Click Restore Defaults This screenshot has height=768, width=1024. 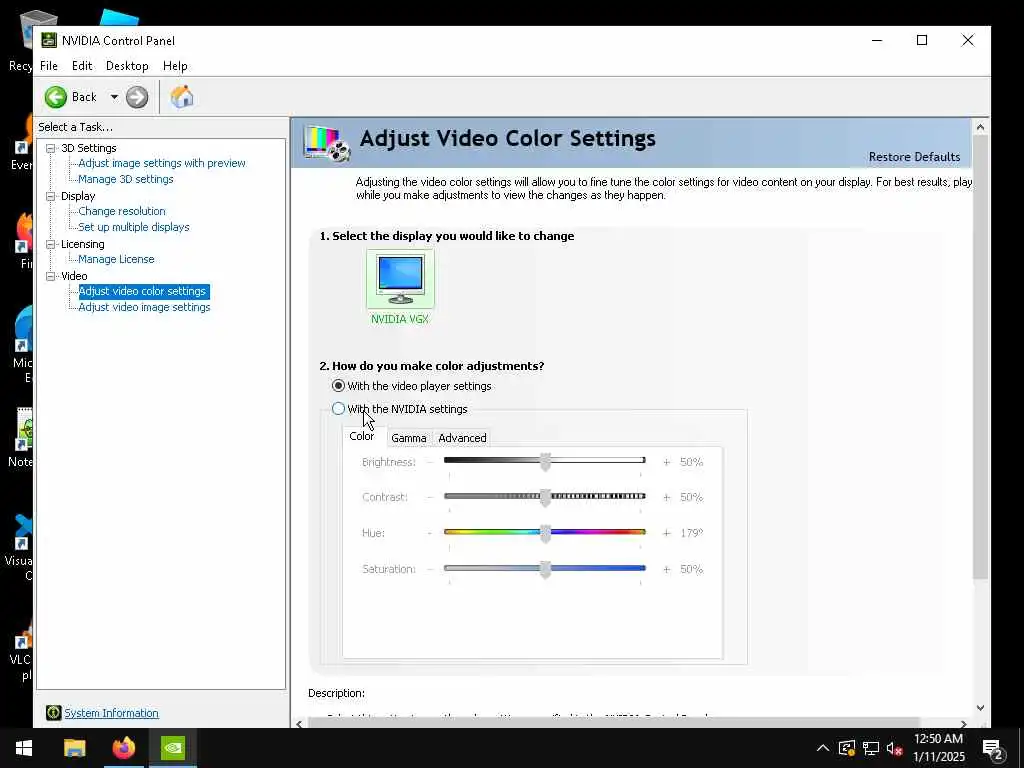(914, 157)
